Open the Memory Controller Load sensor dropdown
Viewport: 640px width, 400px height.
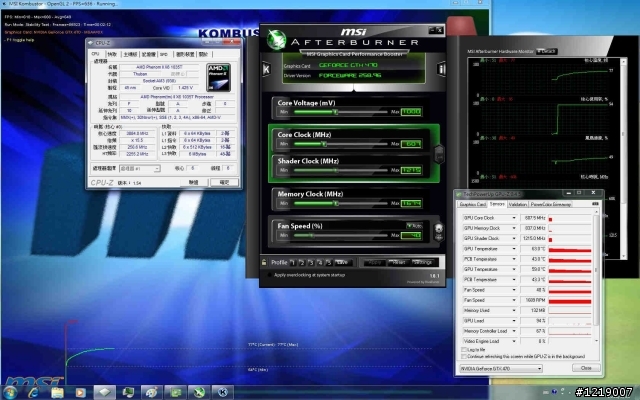[x=514, y=331]
